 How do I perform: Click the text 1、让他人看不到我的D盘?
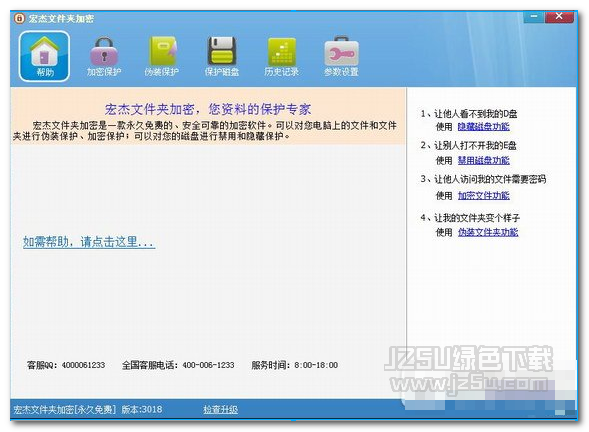[469, 113]
